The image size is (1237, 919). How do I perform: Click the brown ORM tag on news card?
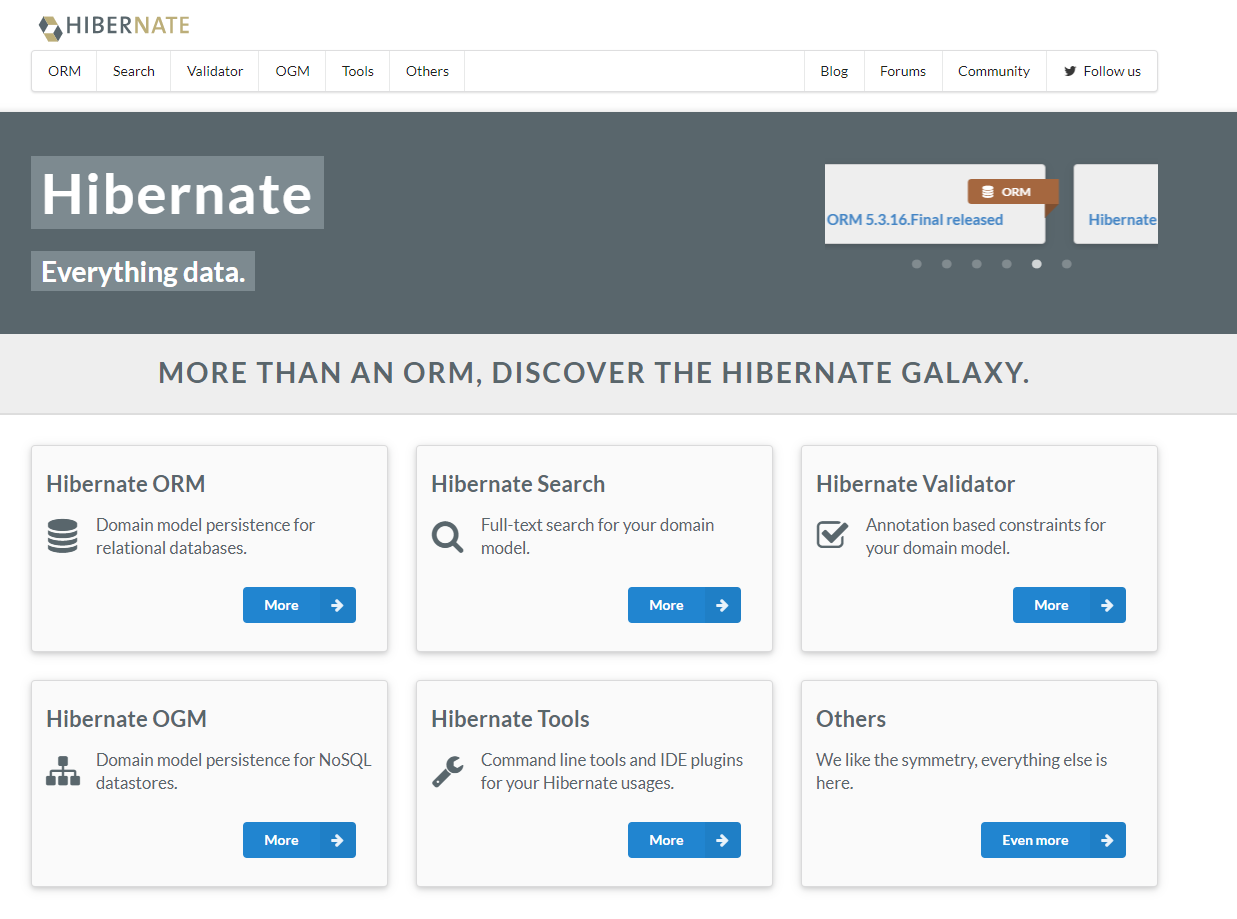pyautogui.click(x=1012, y=192)
